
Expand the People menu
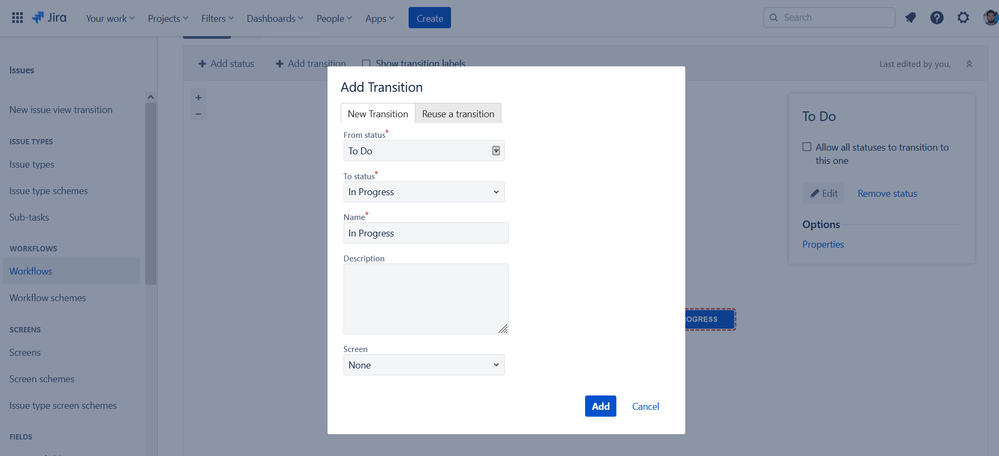pos(334,18)
